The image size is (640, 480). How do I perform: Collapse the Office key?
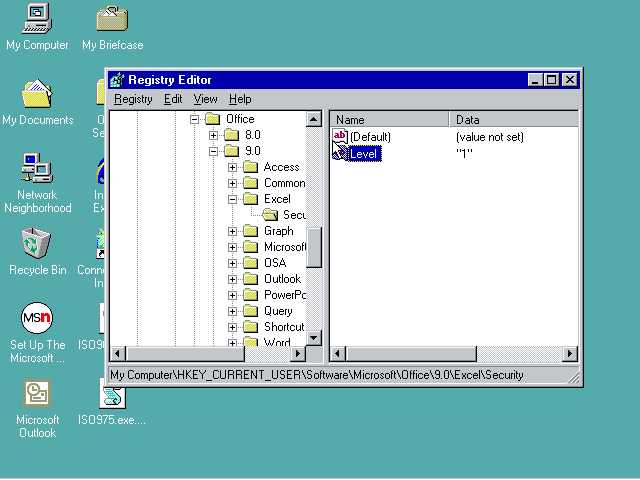(195, 119)
